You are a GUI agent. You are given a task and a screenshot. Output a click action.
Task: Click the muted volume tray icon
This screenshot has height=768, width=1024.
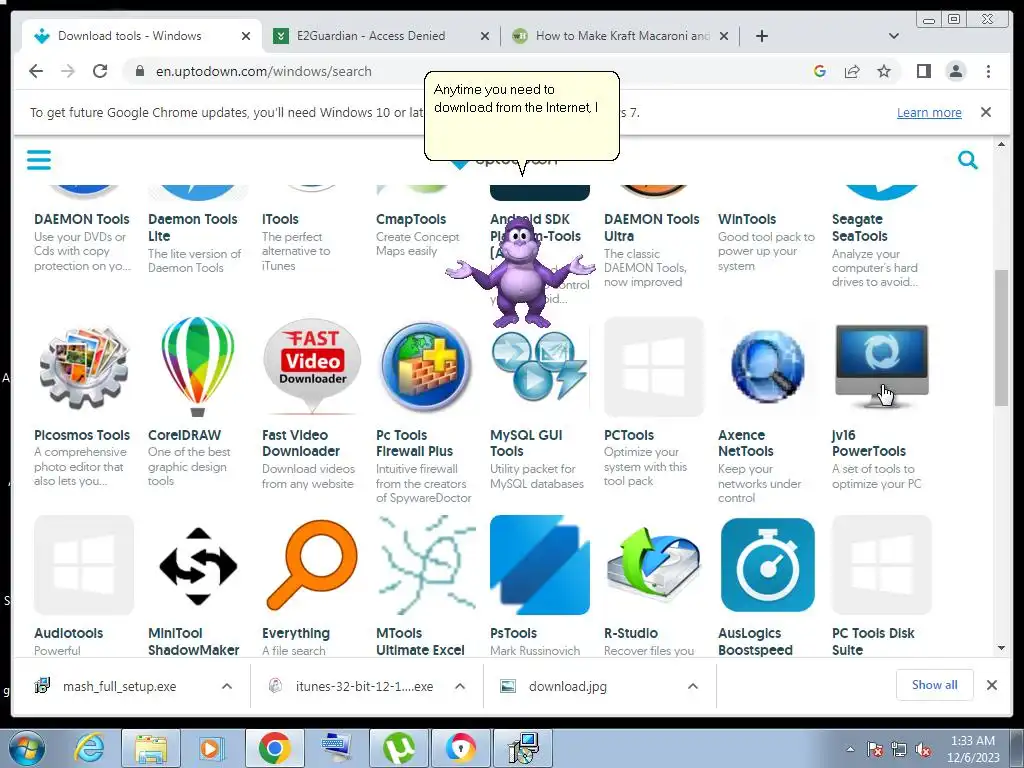pyautogui.click(x=923, y=750)
